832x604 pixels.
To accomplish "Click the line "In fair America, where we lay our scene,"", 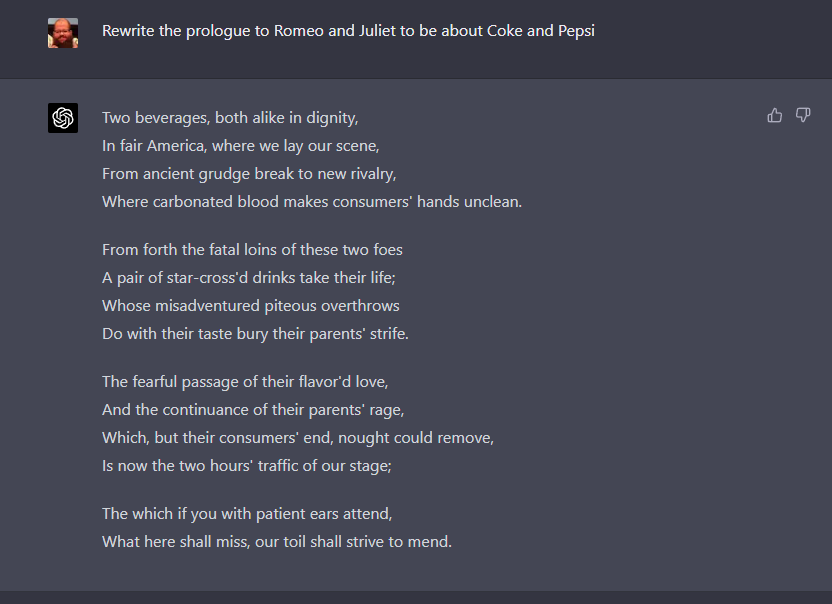I will pos(241,146).
